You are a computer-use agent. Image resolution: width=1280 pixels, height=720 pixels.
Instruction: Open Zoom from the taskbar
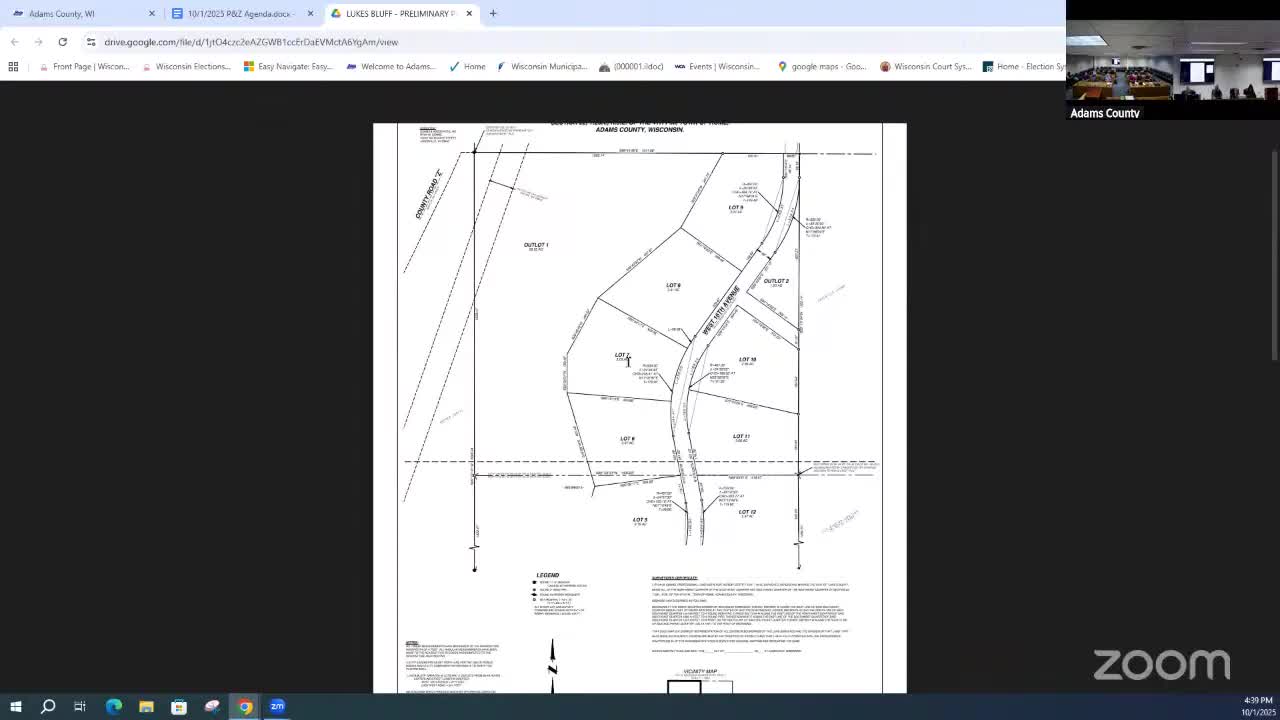pyautogui.click(x=277, y=707)
